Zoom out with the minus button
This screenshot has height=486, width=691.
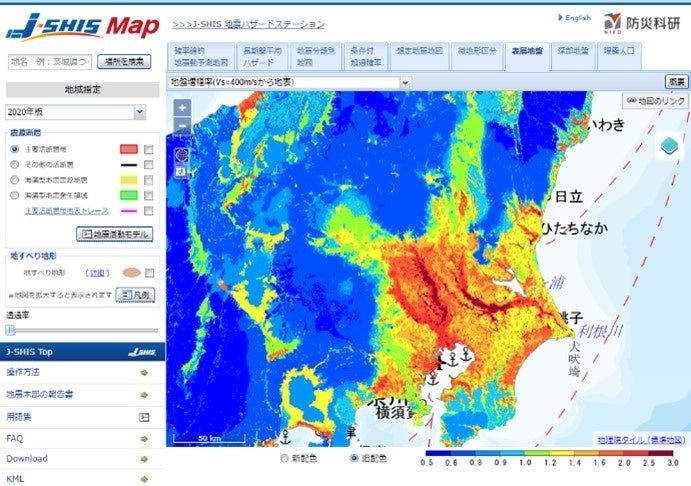(x=182, y=126)
